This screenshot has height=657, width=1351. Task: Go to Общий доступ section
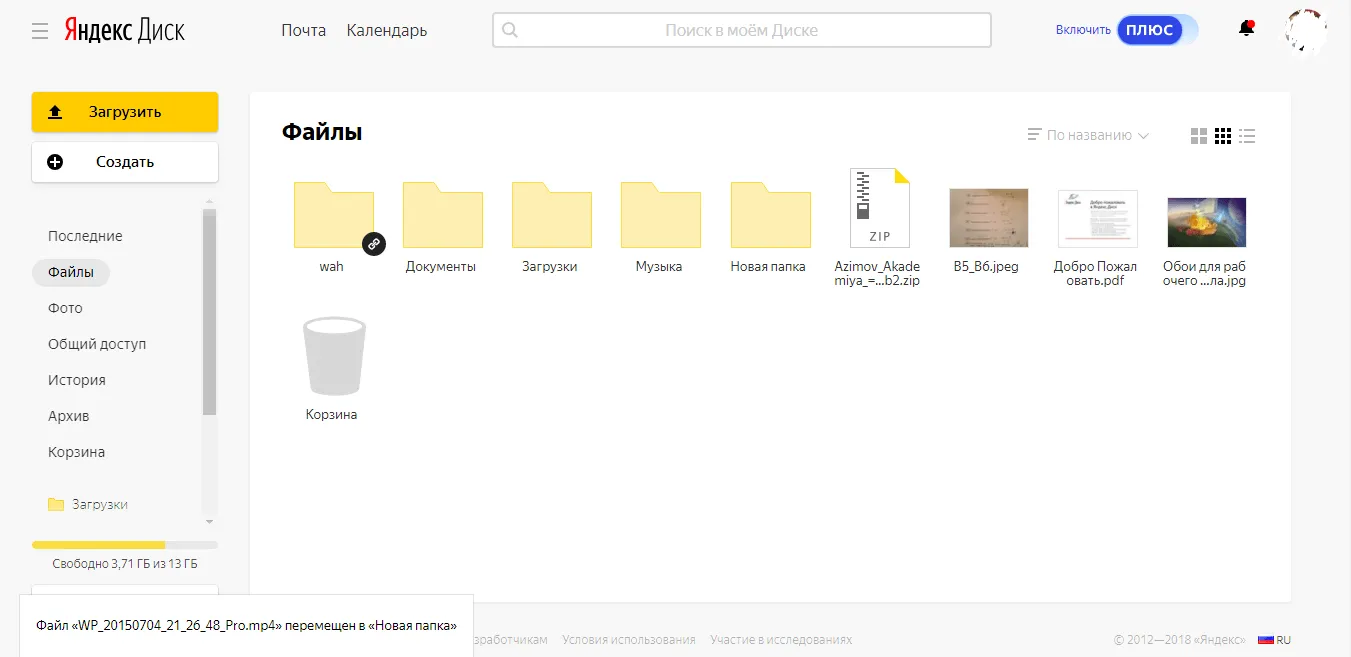click(97, 344)
